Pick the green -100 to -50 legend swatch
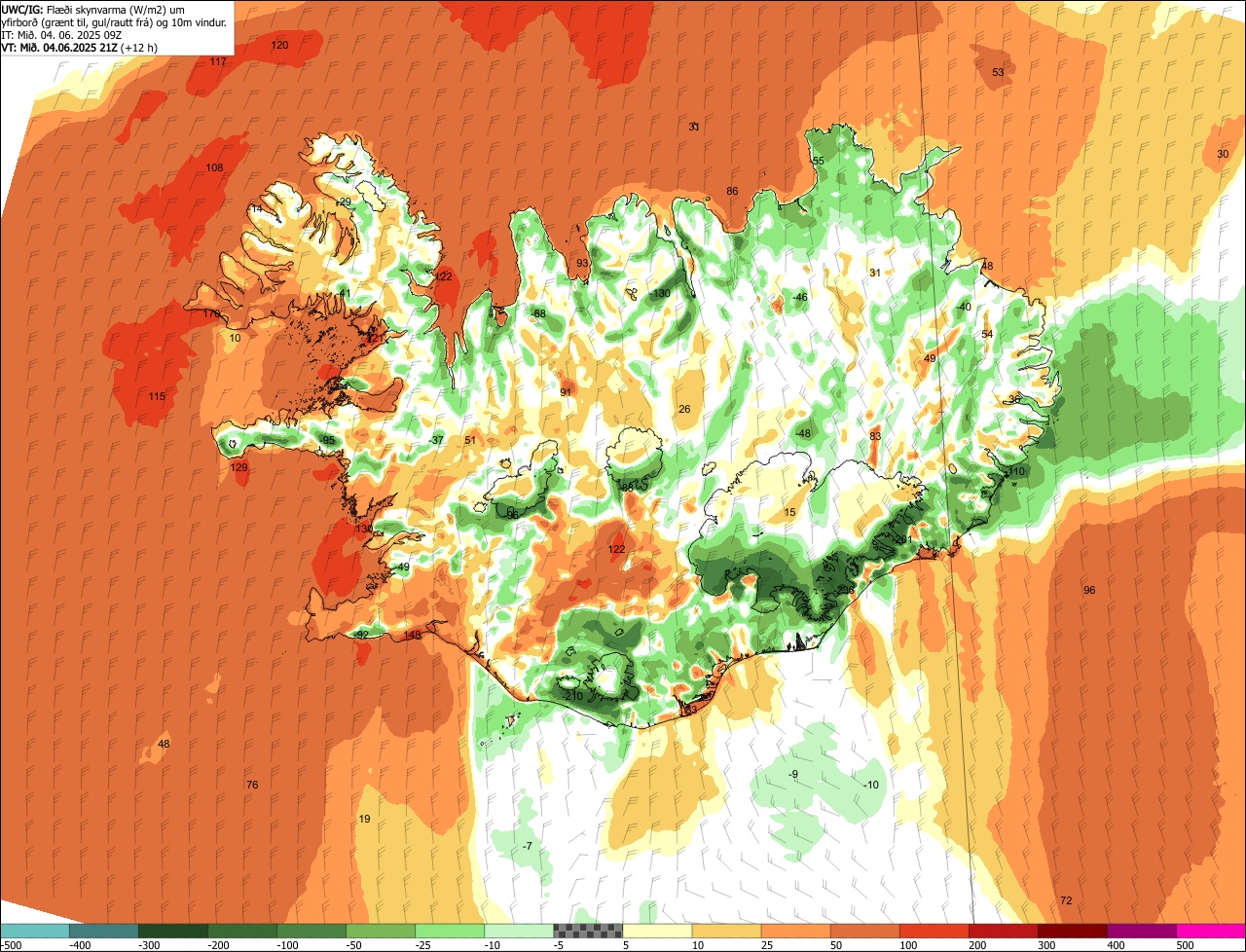This screenshot has width=1246, height=952. coord(311,931)
